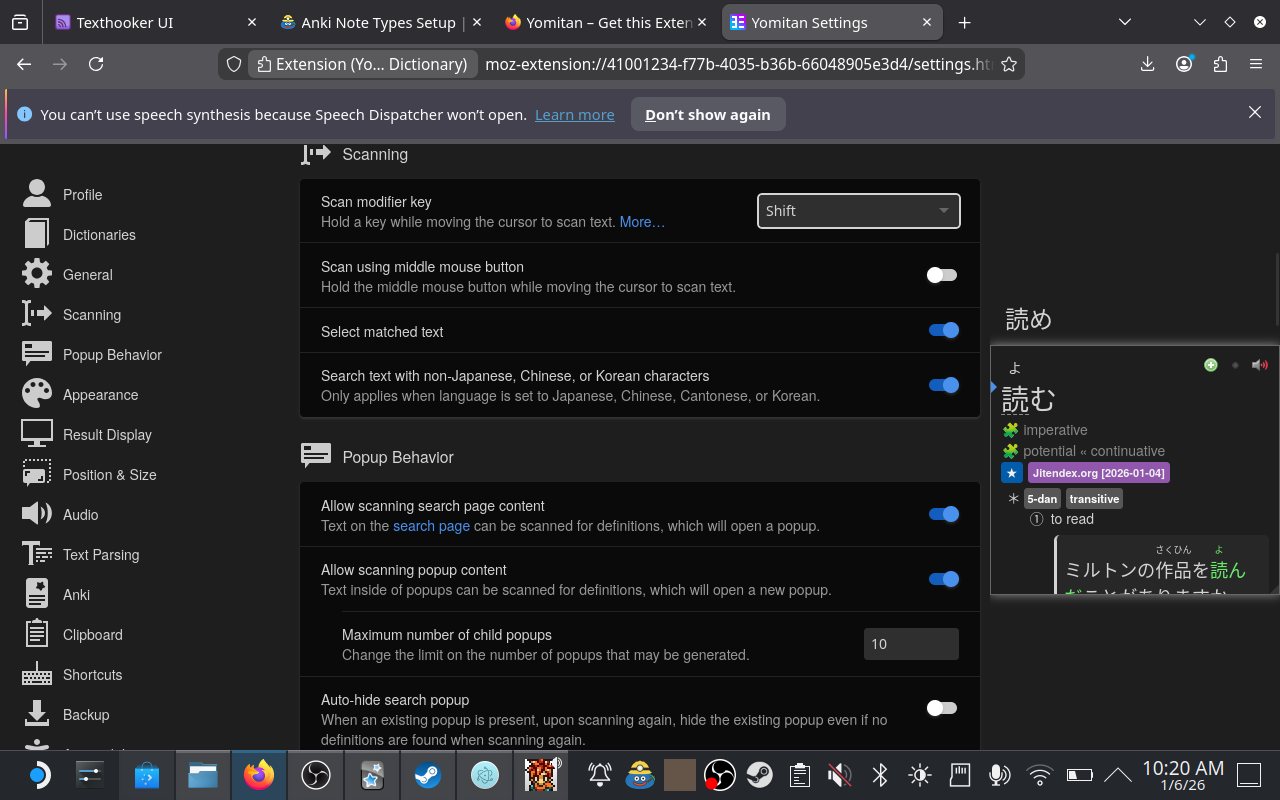This screenshot has width=1280, height=800.
Task: Click the add-note icon in the Yomitan popup
Action: click(1210, 365)
